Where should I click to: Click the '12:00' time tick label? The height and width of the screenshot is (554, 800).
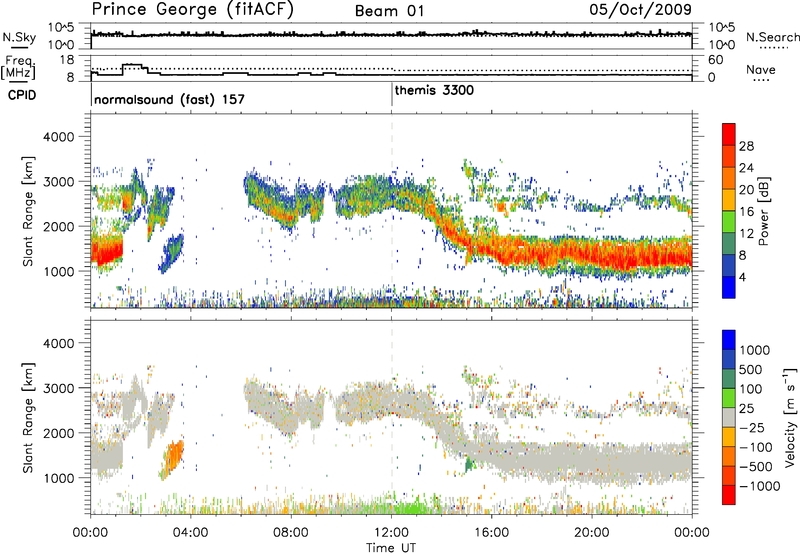(x=391, y=533)
